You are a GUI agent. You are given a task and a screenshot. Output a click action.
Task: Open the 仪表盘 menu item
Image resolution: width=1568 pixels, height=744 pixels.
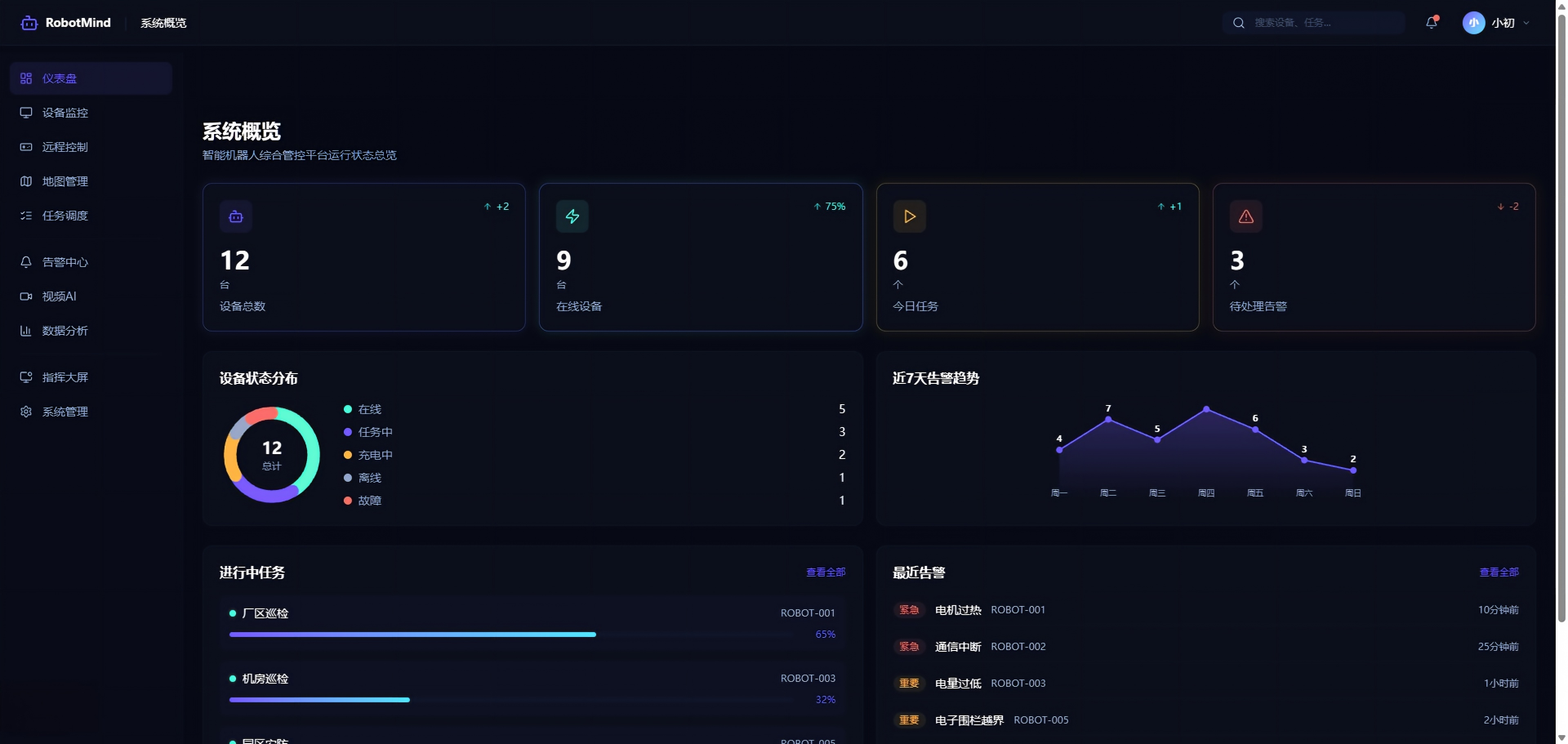point(91,78)
